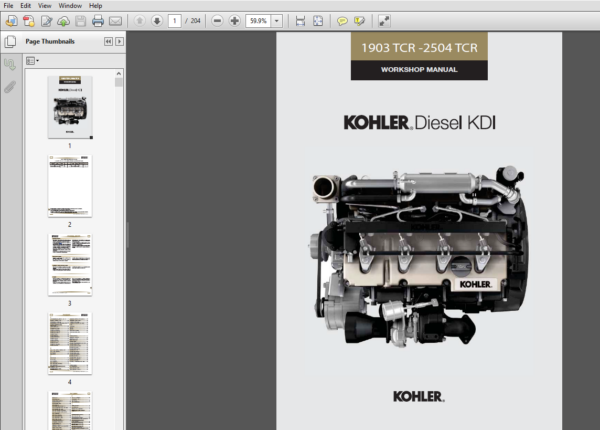Go to previous page arrow

140,21
